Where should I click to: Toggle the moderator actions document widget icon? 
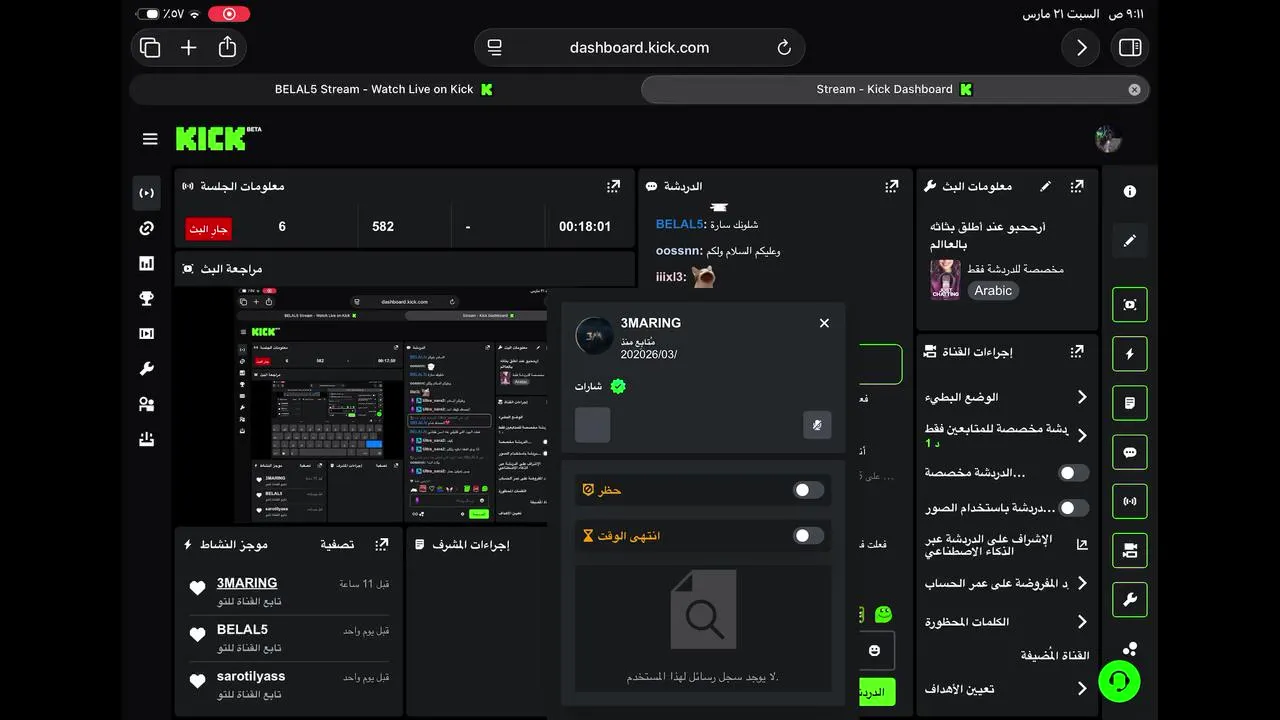(x=1130, y=403)
